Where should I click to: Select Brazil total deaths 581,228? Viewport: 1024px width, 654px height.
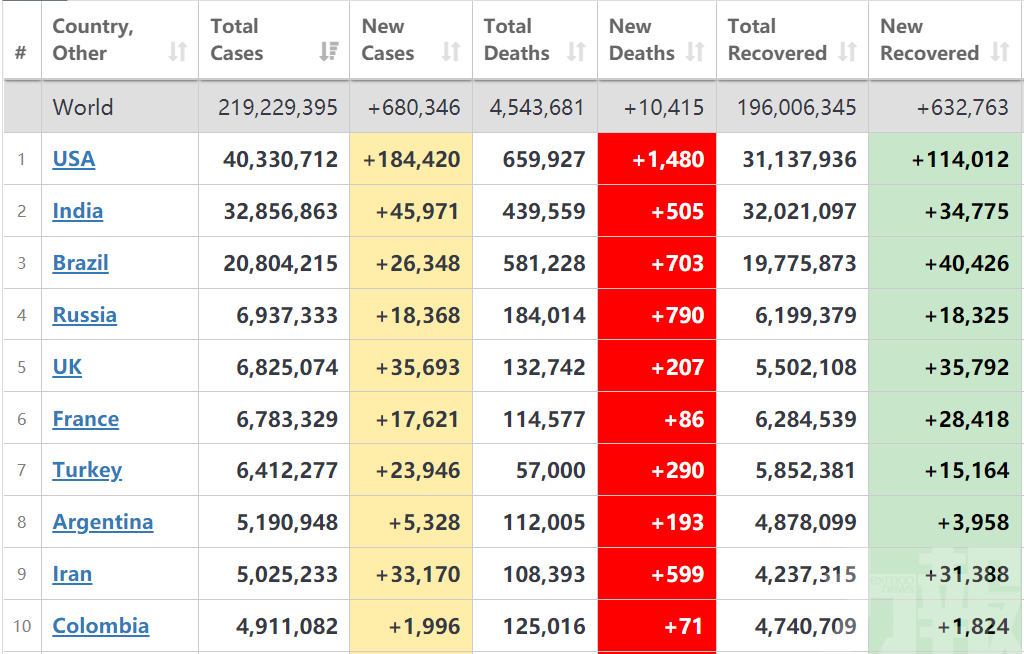[x=543, y=263]
